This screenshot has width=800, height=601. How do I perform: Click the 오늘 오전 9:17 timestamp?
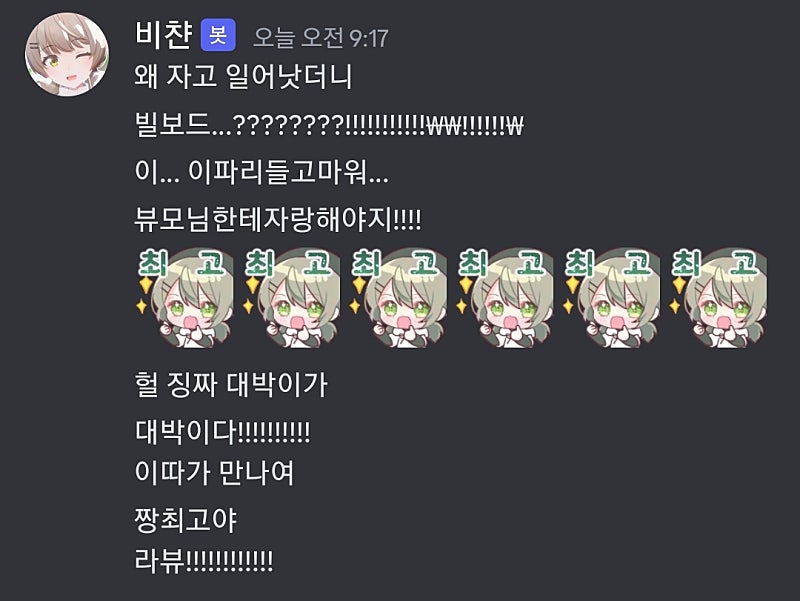pyautogui.click(x=321, y=38)
